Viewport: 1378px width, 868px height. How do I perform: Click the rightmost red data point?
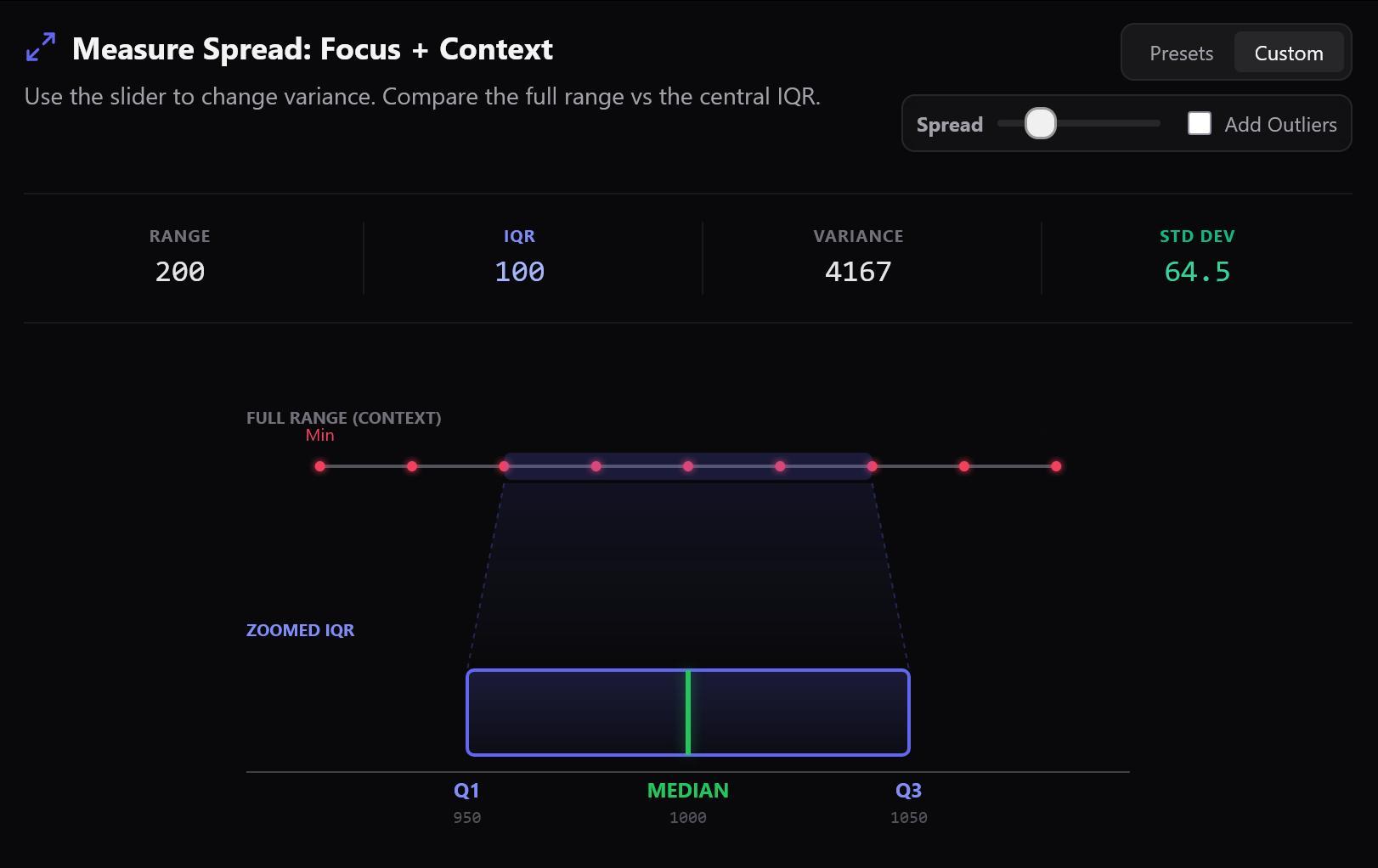click(1056, 466)
